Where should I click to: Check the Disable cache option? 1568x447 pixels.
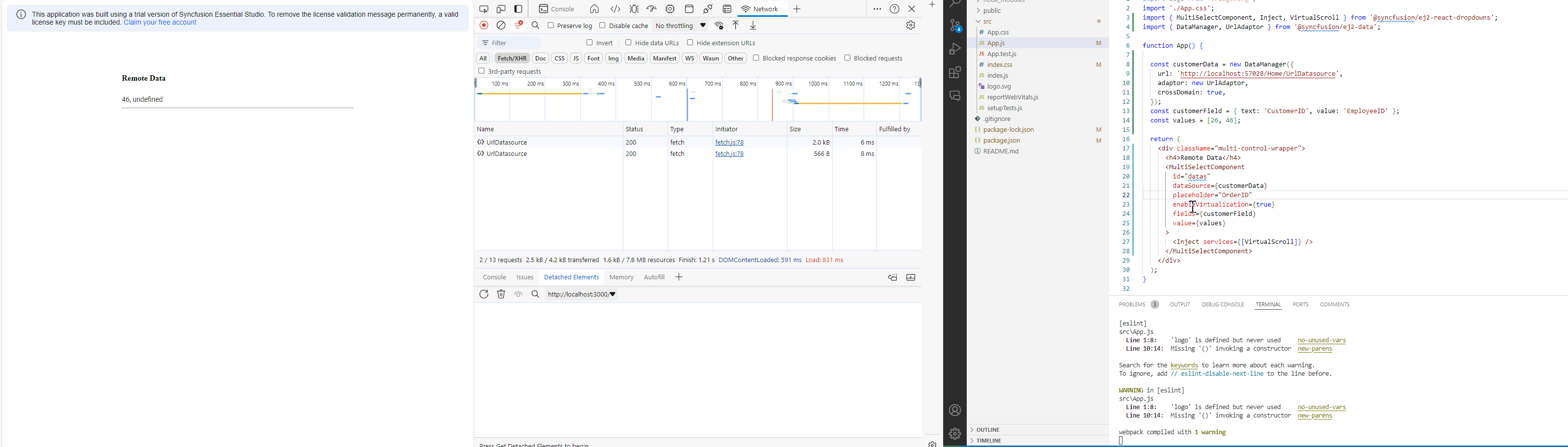[x=603, y=26]
